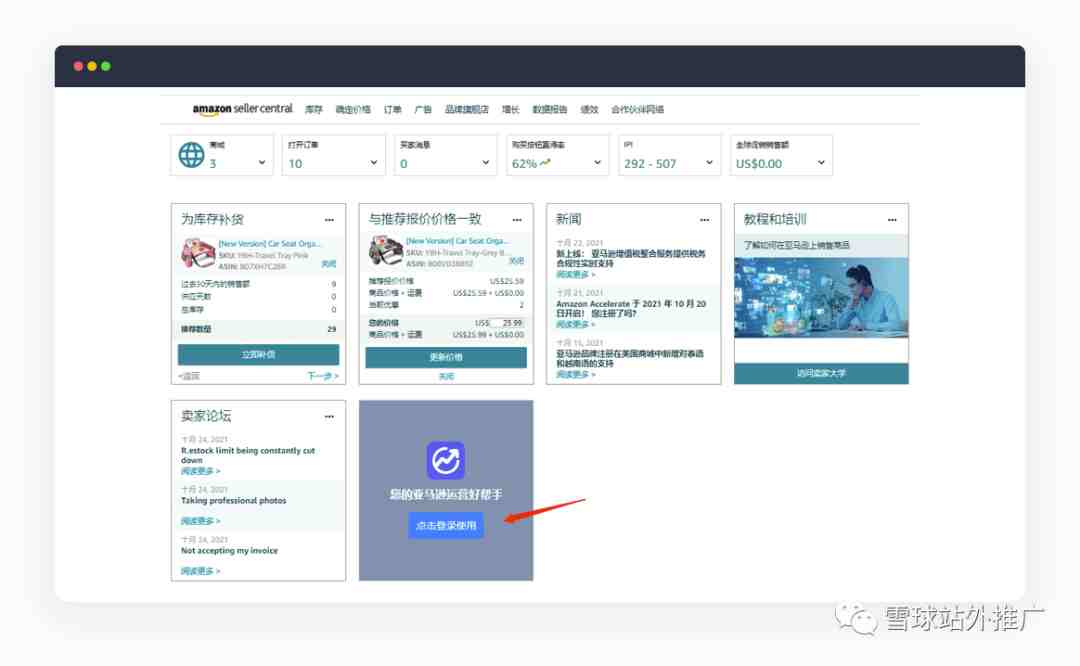Screen dimensions: 1080x666
Task: Open the 增长 menu
Action: [x=510, y=110]
